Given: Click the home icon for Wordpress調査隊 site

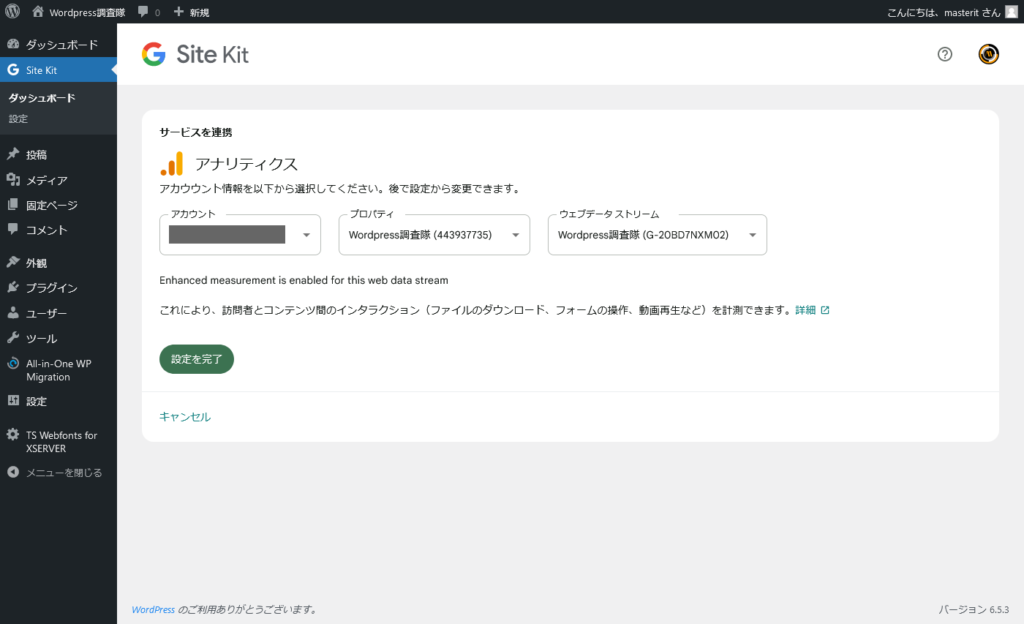Looking at the screenshot, I should tap(38, 12).
